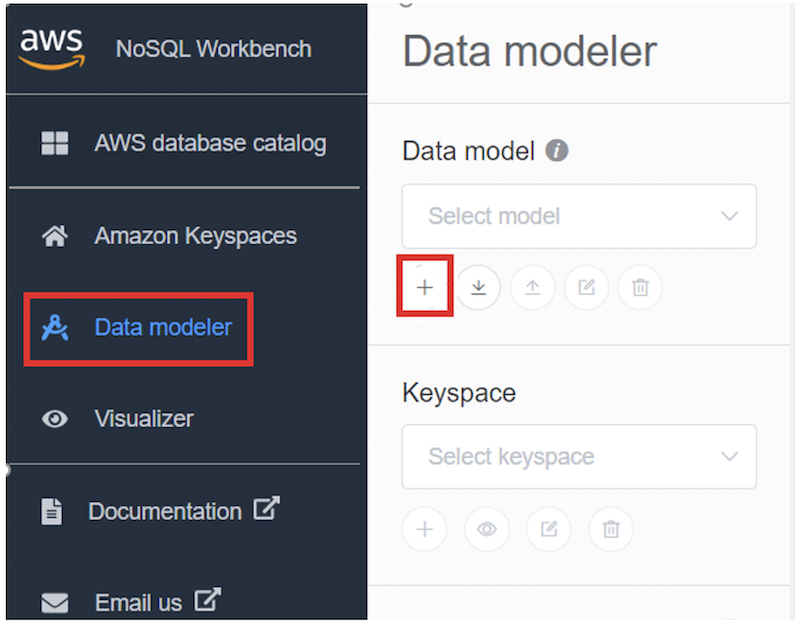This screenshot has height=630, width=800.
Task: Click the Visualizer eye icon
Action: (x=55, y=419)
